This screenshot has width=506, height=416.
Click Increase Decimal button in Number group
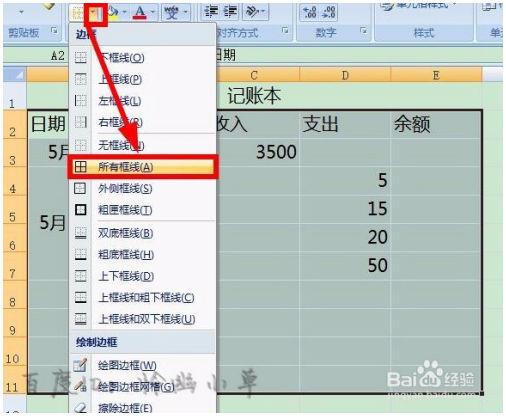click(x=310, y=12)
